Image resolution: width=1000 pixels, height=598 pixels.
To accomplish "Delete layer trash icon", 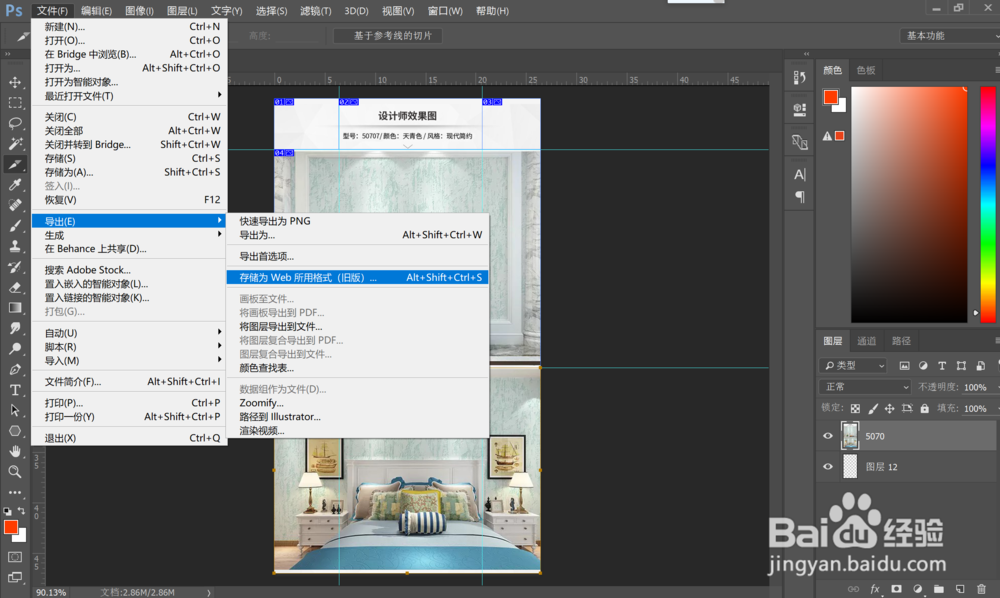I will pyautogui.click(x=982, y=589).
